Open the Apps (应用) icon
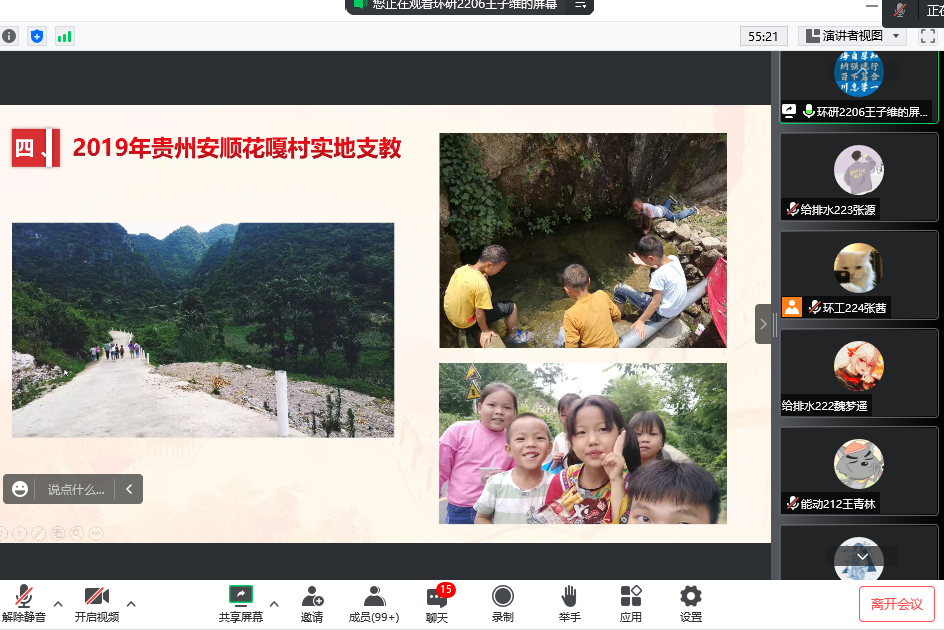Screen dimensions: 944x630 (630, 604)
